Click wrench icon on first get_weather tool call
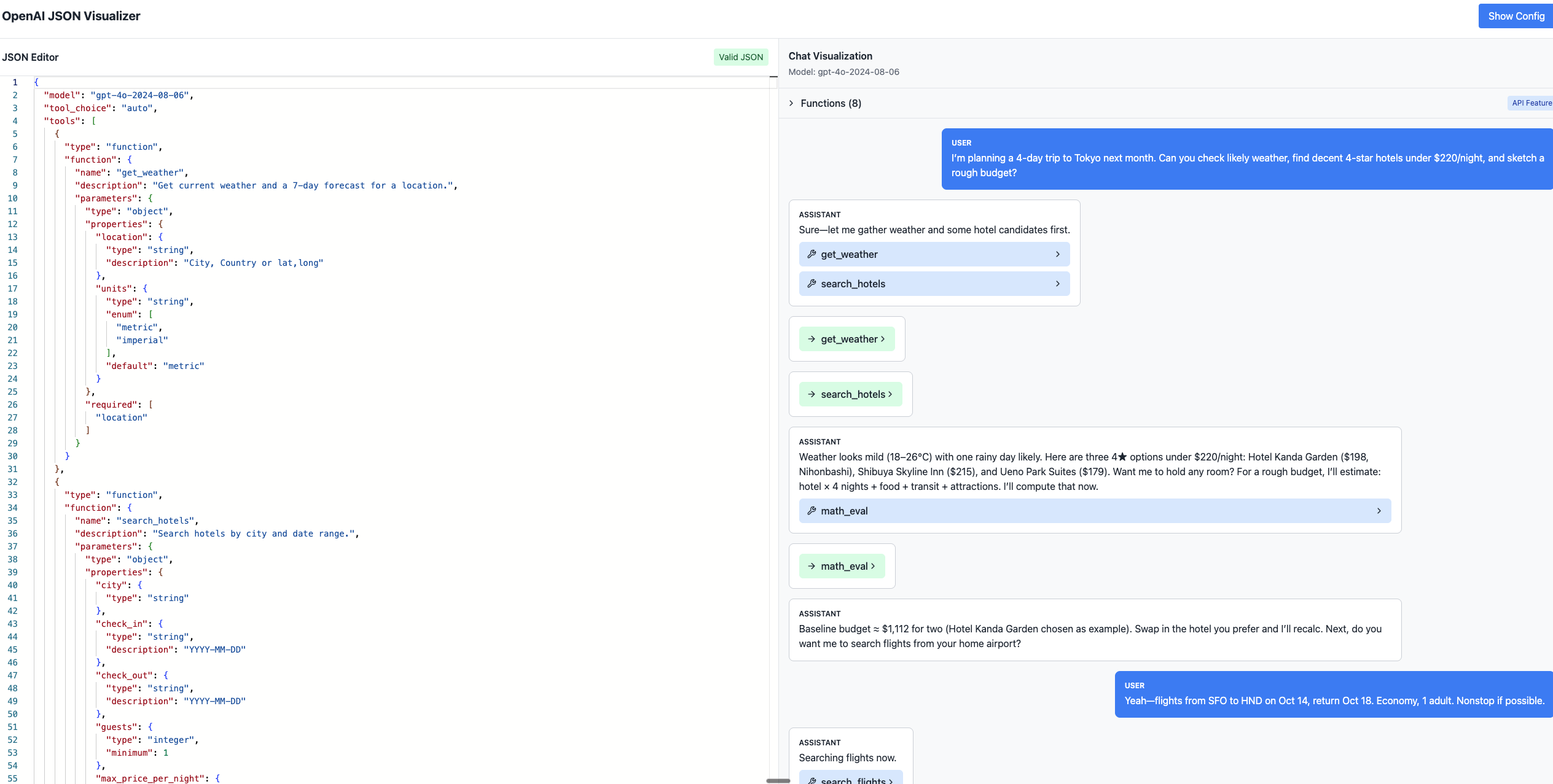The image size is (1553, 784). [812, 254]
